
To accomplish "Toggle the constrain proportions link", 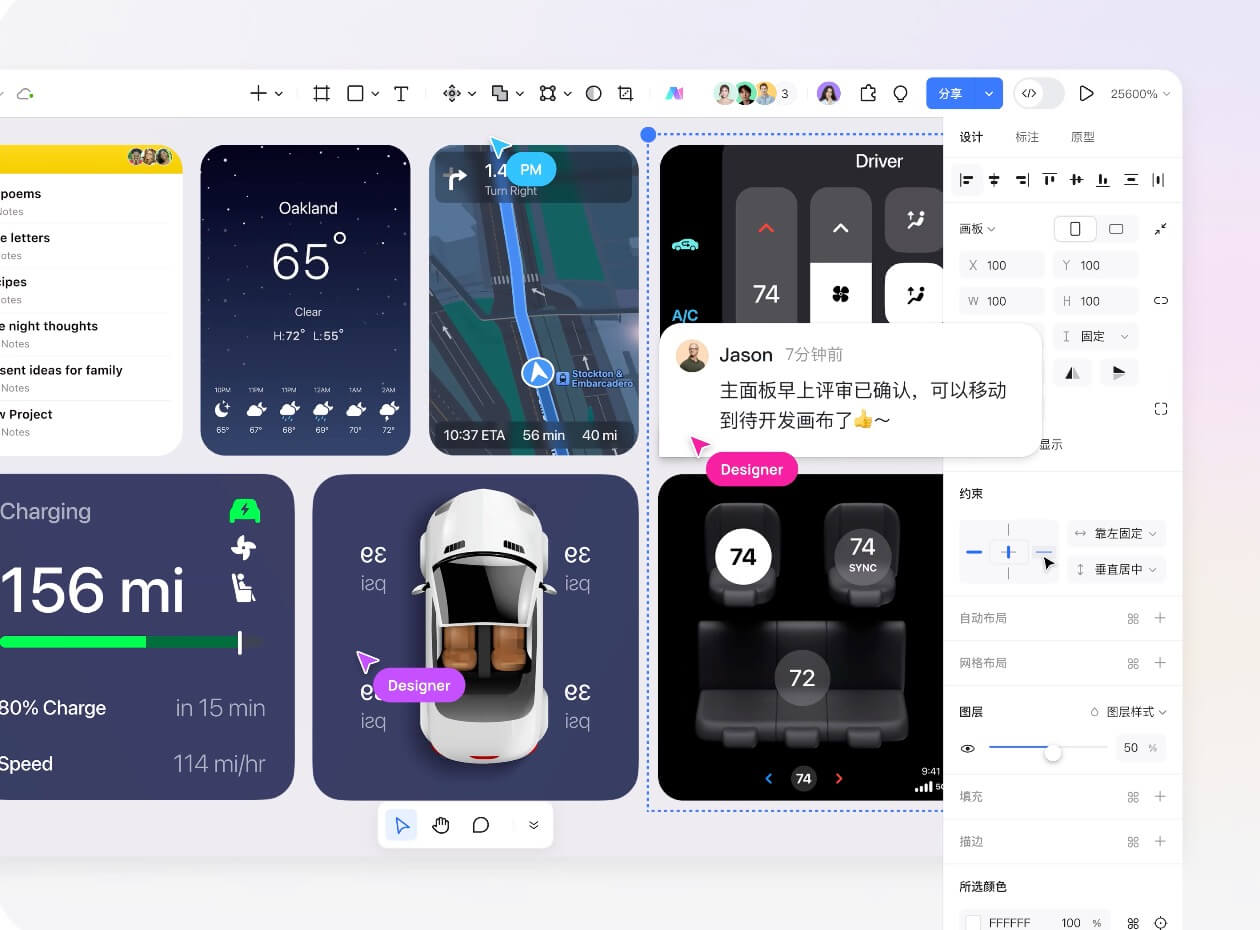I will coord(1160,300).
